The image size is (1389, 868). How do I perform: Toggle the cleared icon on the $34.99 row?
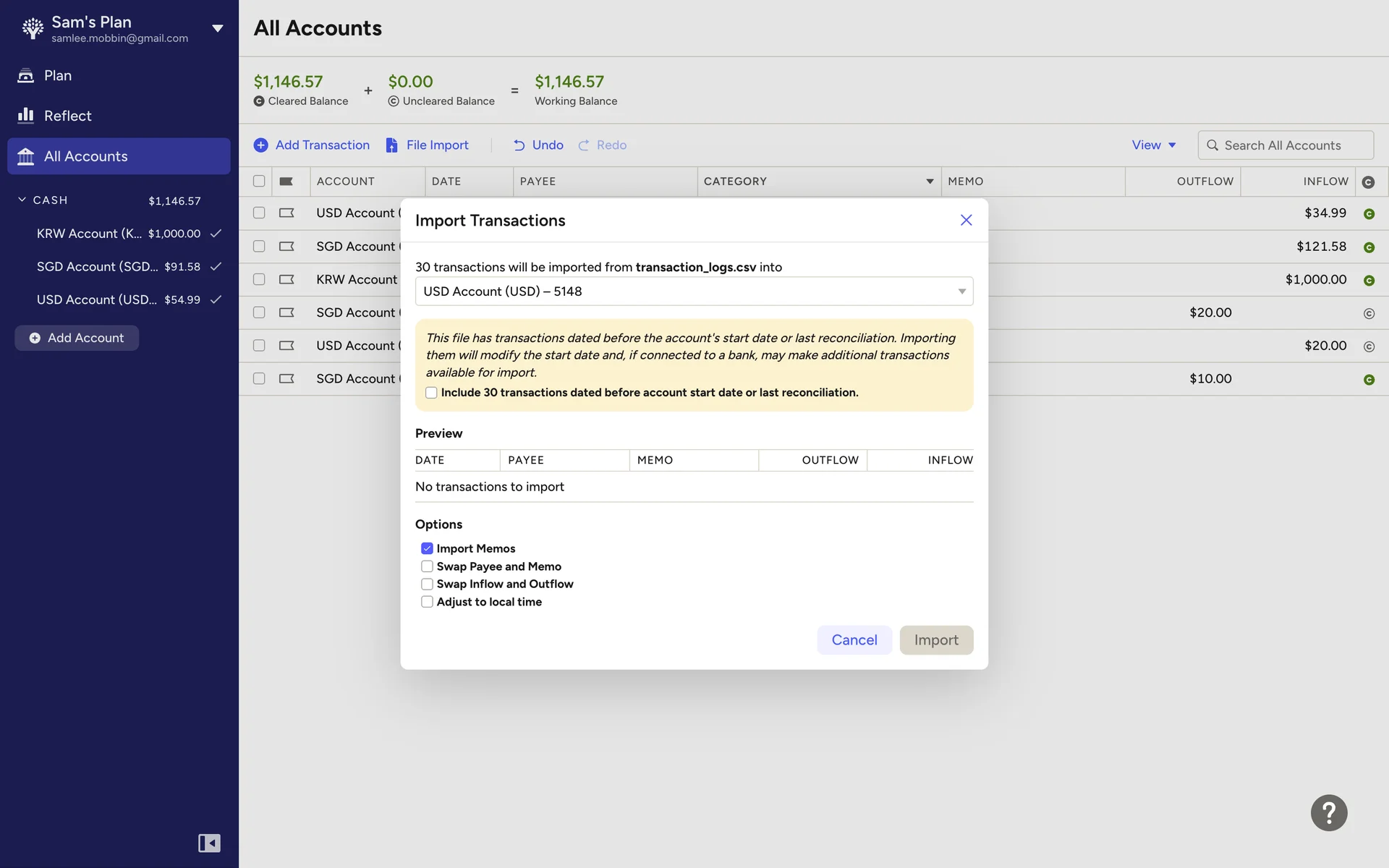tap(1368, 214)
